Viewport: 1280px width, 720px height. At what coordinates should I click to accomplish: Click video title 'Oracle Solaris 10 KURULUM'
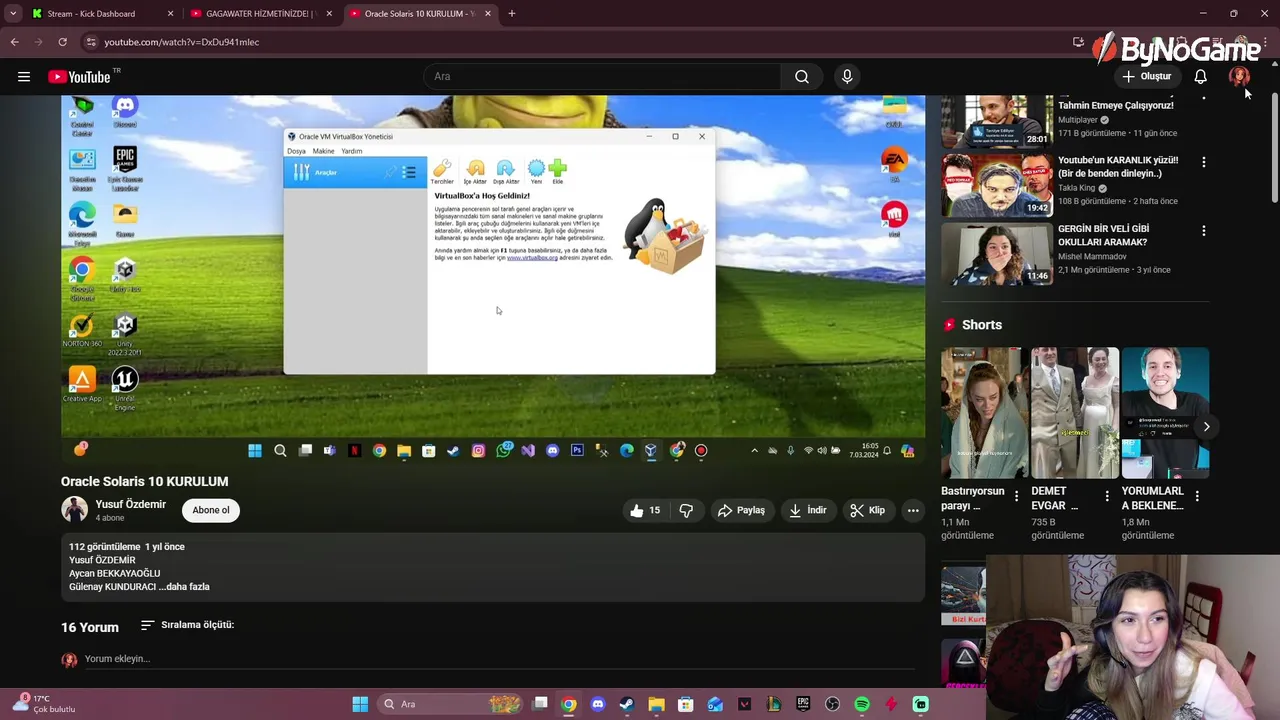[145, 481]
